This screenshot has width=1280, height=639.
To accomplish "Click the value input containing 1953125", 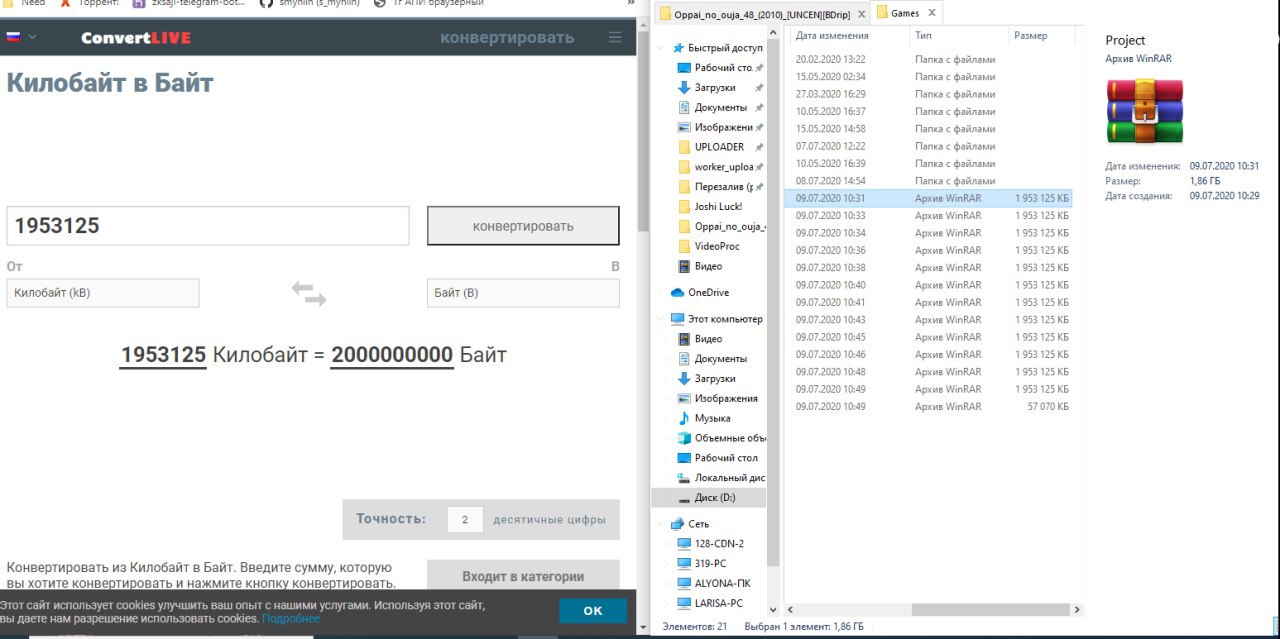I will click(208, 226).
